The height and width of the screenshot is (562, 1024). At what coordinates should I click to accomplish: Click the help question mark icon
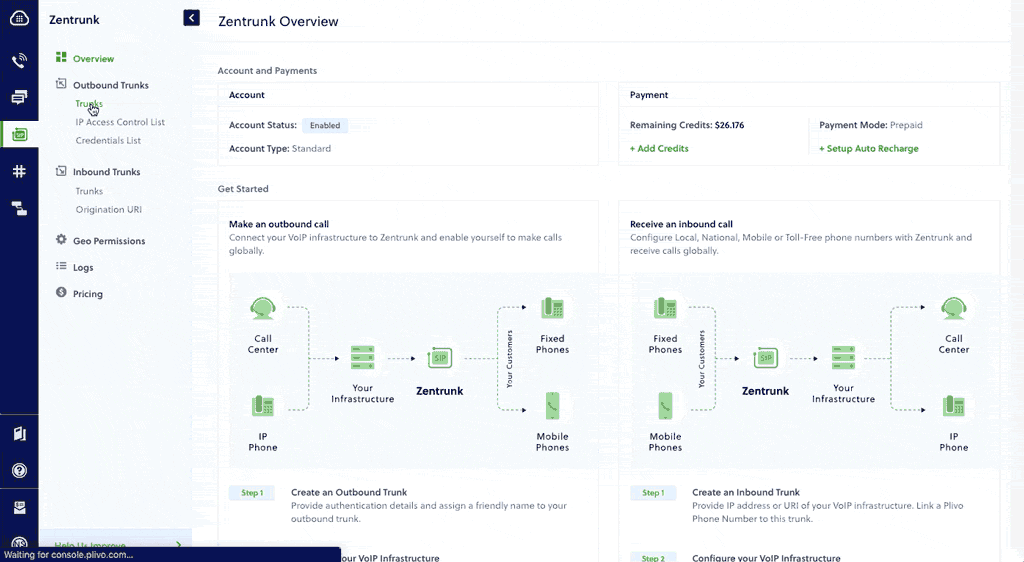[x=20, y=470]
